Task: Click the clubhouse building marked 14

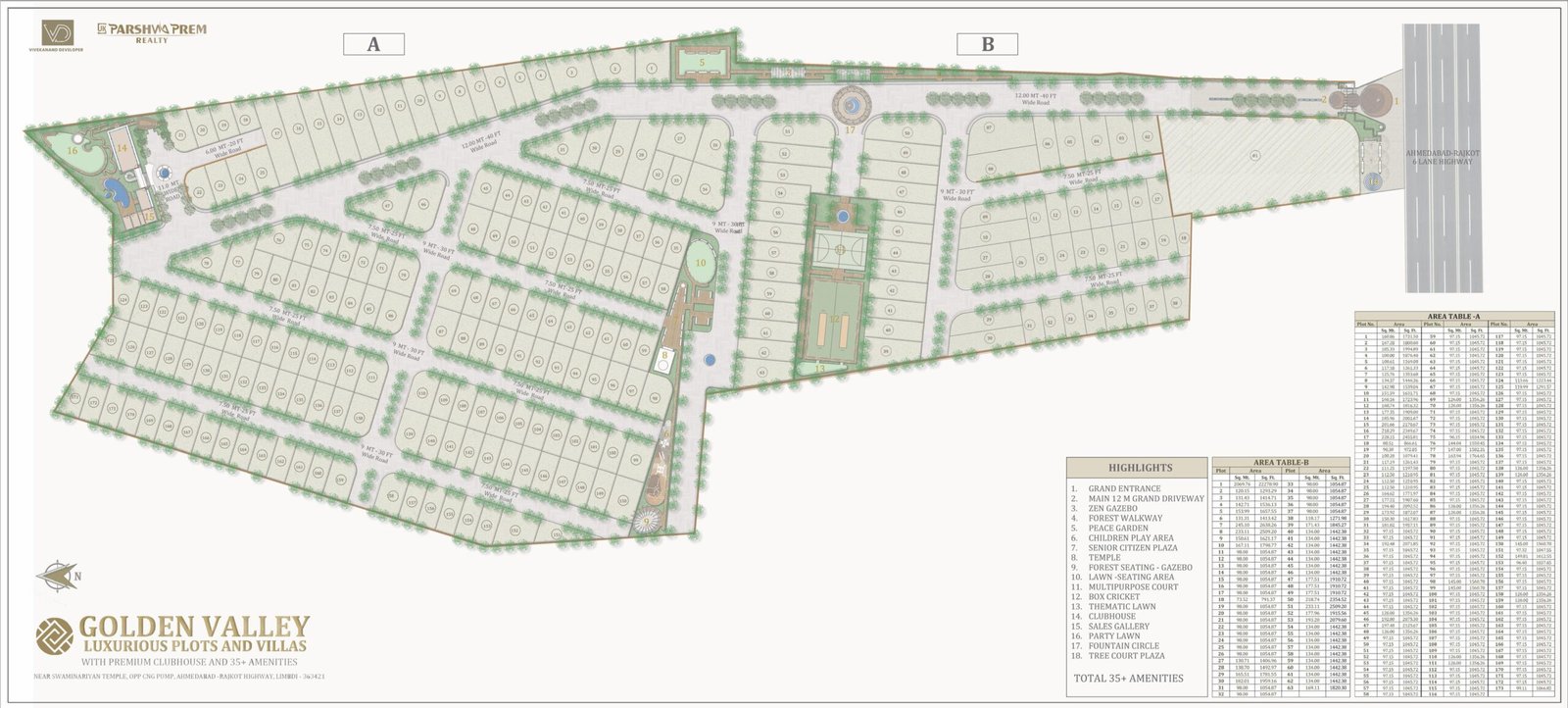Action: (x=123, y=148)
